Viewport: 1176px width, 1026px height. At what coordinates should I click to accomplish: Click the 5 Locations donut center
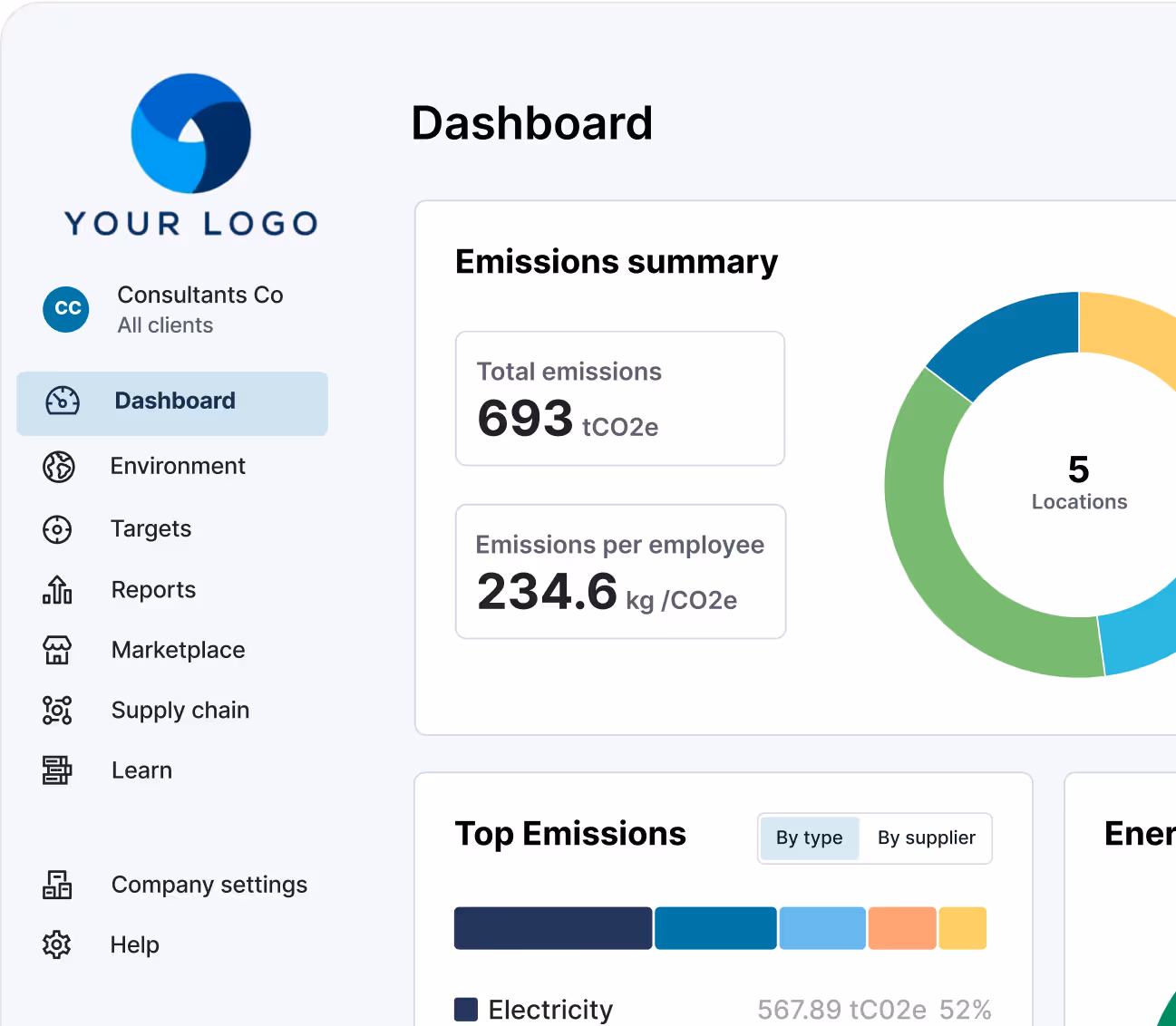pos(1079,483)
